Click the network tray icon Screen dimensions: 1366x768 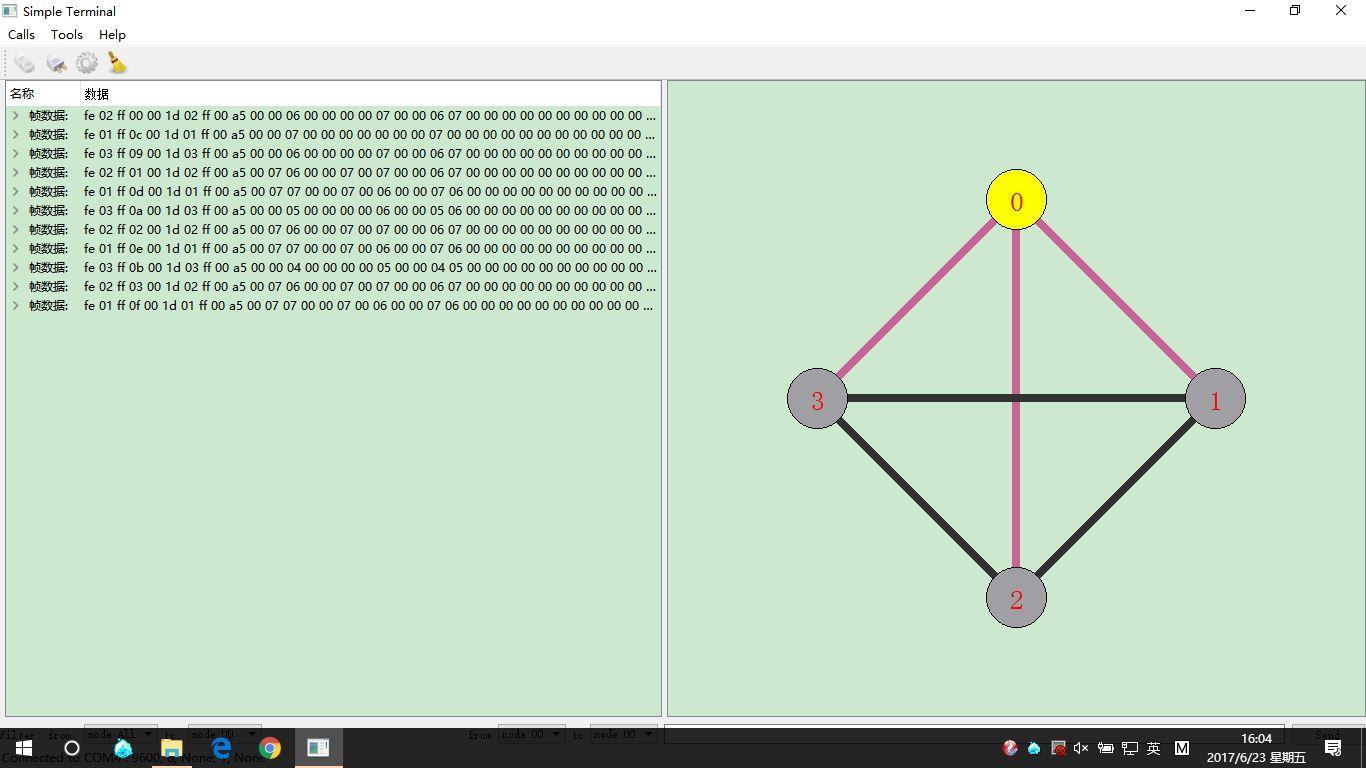coord(1130,748)
